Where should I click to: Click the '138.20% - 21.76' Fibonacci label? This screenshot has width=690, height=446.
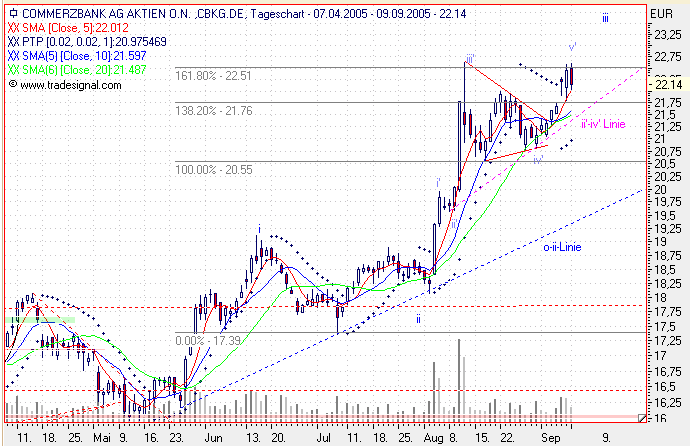tap(214, 110)
